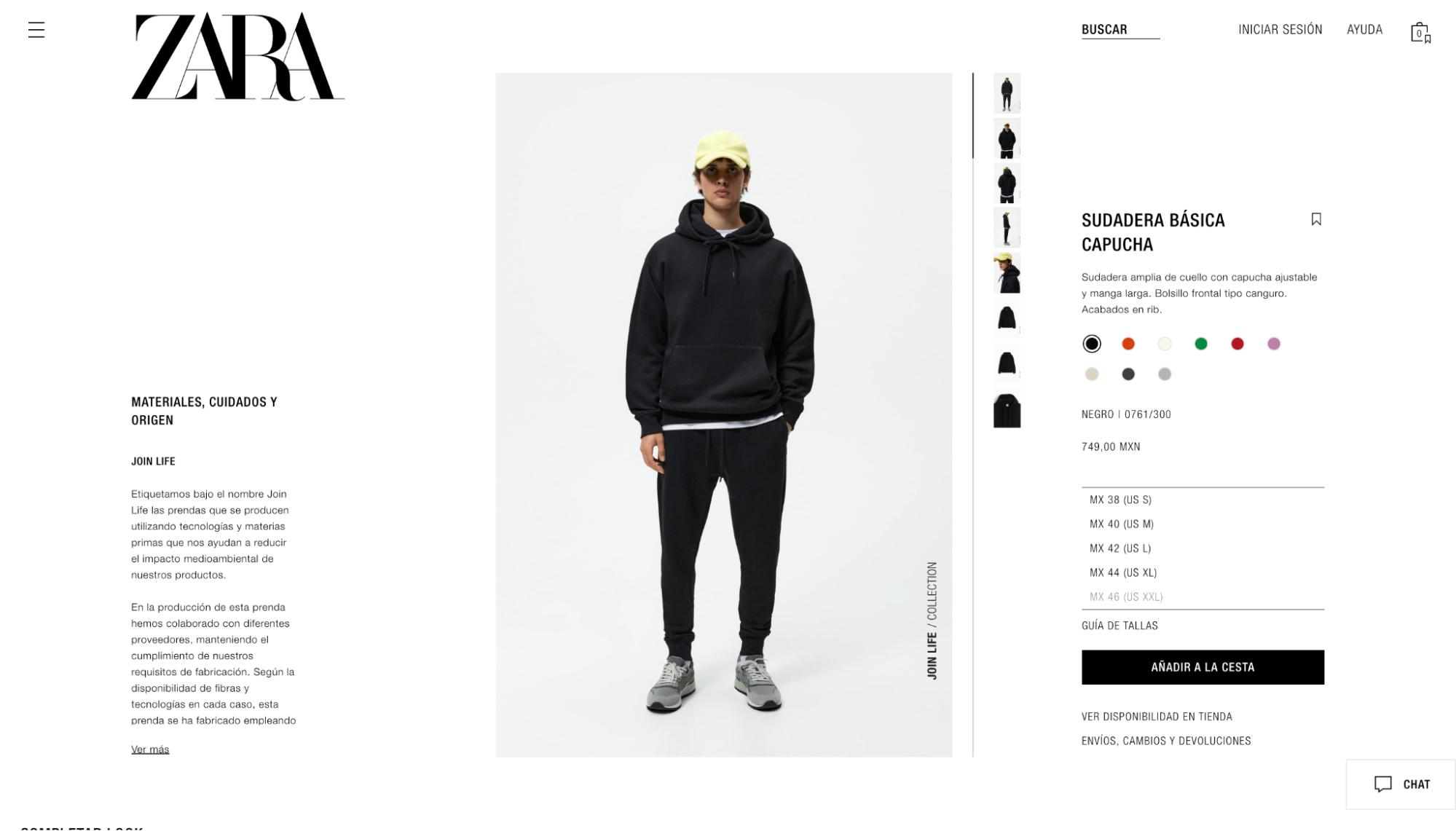Check Ver disponibilidad en tienda

1157,717
